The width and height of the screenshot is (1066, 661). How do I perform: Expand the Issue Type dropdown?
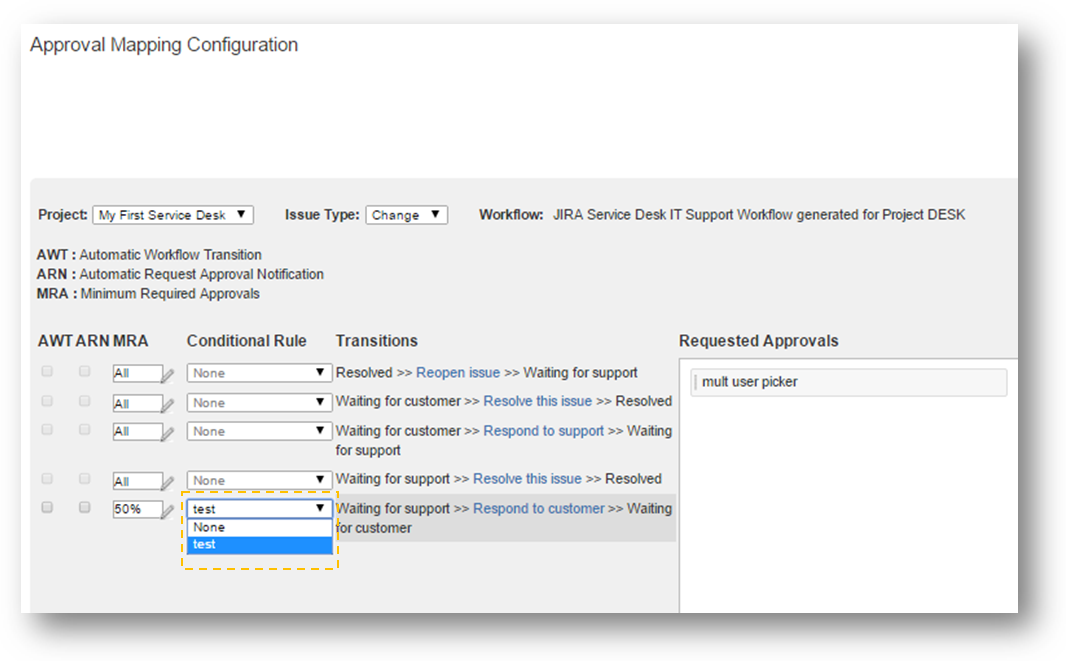[406, 215]
